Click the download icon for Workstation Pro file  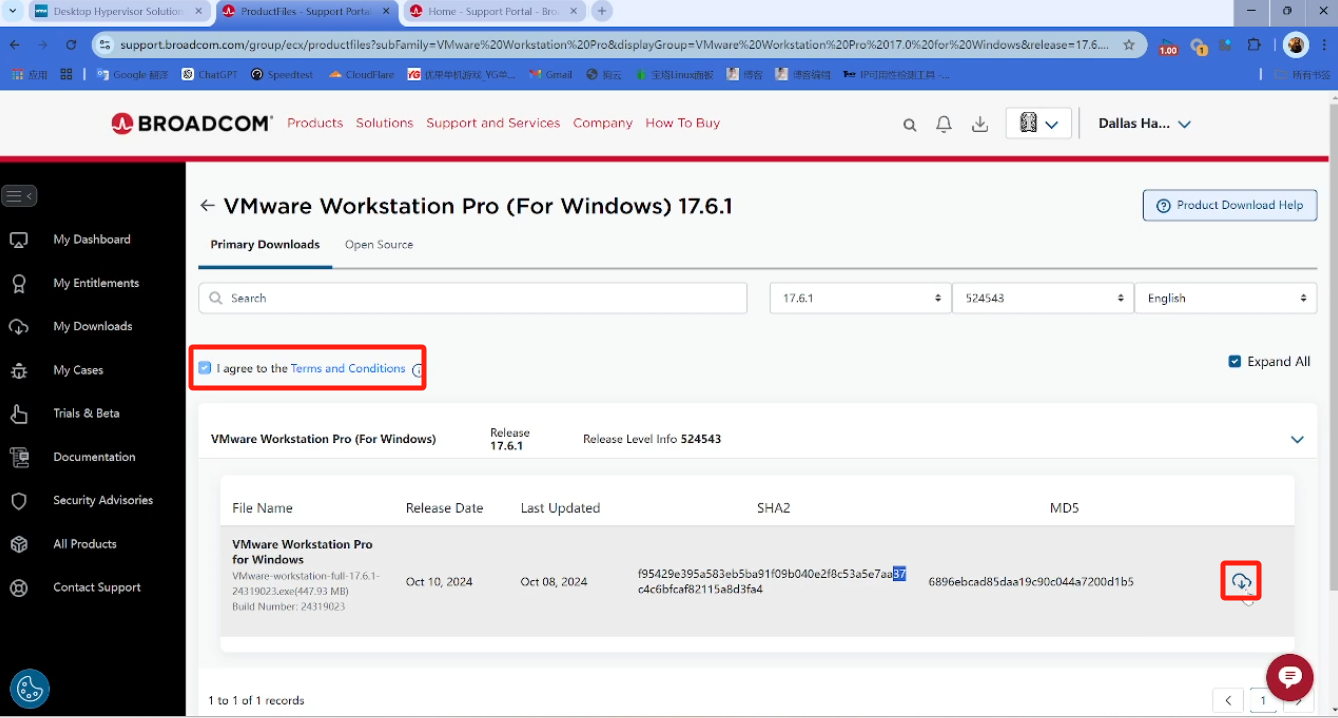(1241, 581)
